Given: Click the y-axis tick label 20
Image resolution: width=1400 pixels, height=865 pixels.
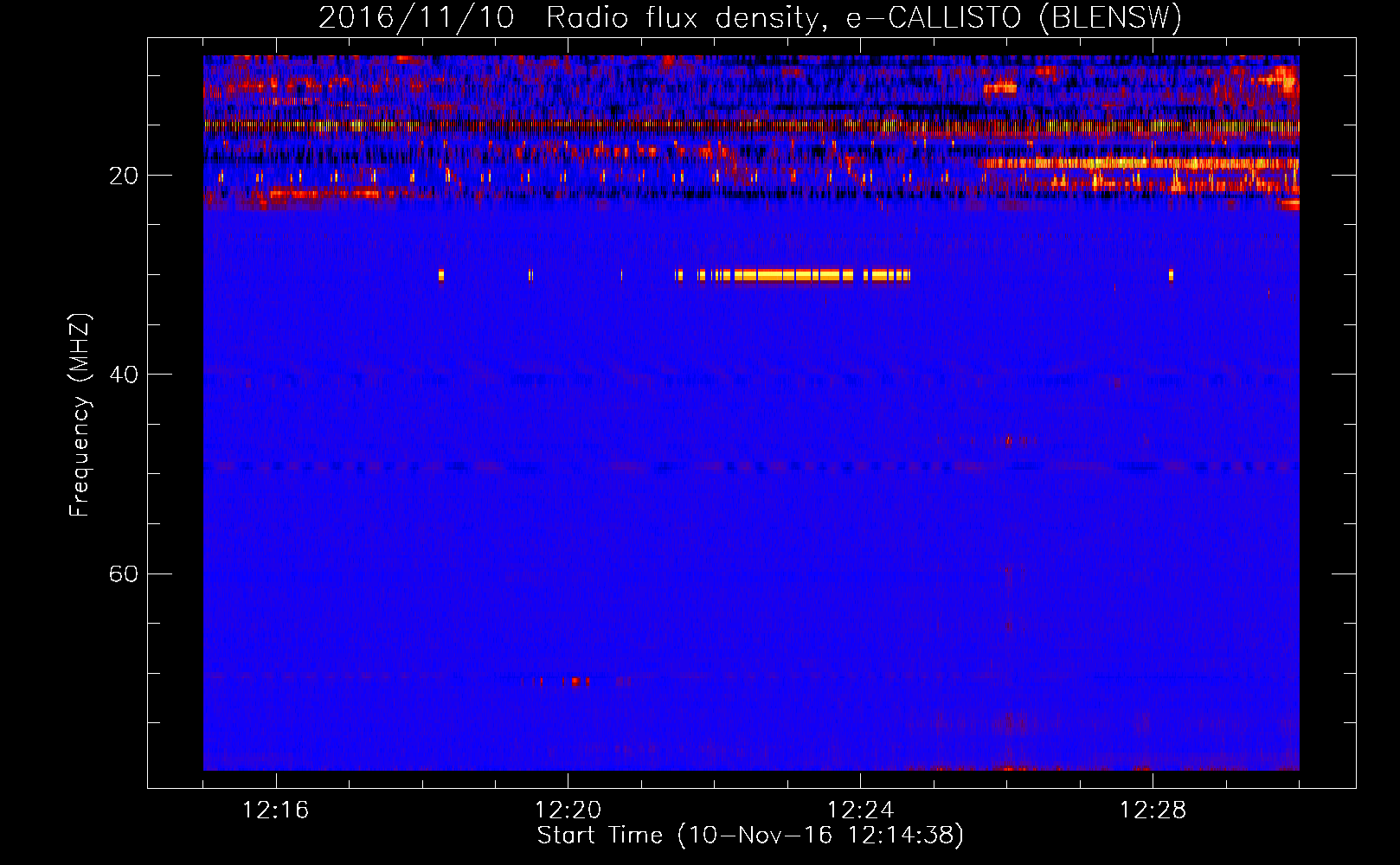Looking at the screenshot, I should click(124, 176).
